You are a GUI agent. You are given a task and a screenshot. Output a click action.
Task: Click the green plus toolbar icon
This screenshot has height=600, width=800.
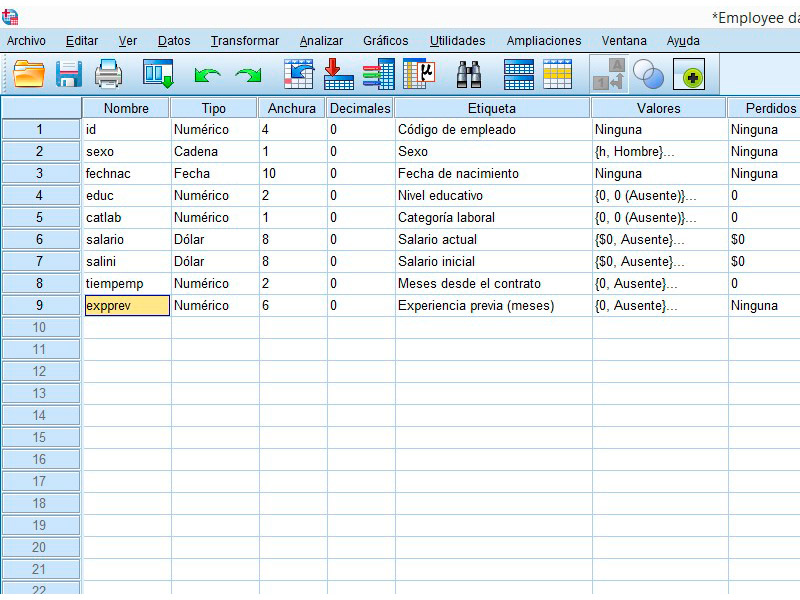[688, 75]
